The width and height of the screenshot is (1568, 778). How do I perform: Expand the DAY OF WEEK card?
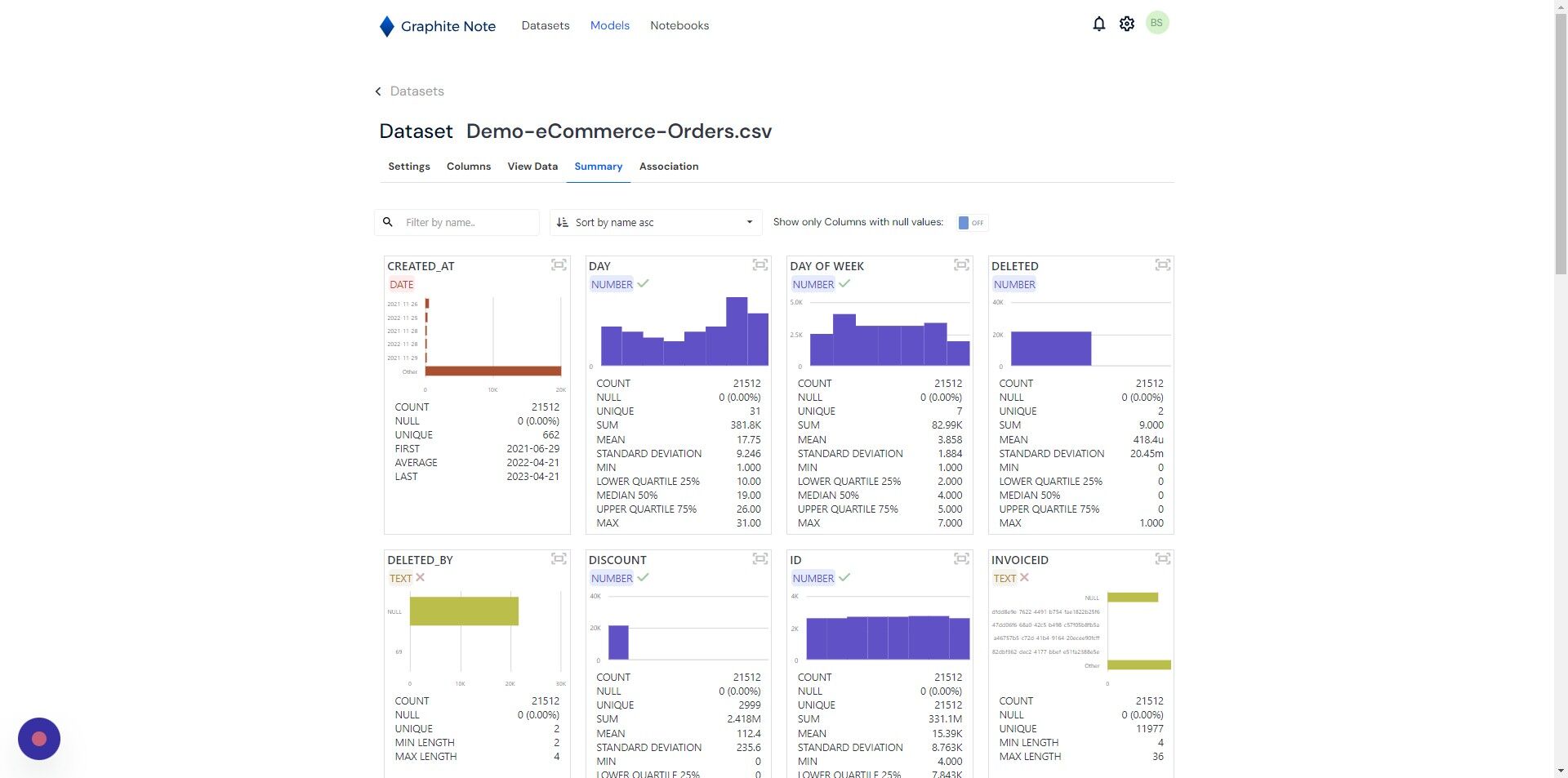tap(961, 265)
